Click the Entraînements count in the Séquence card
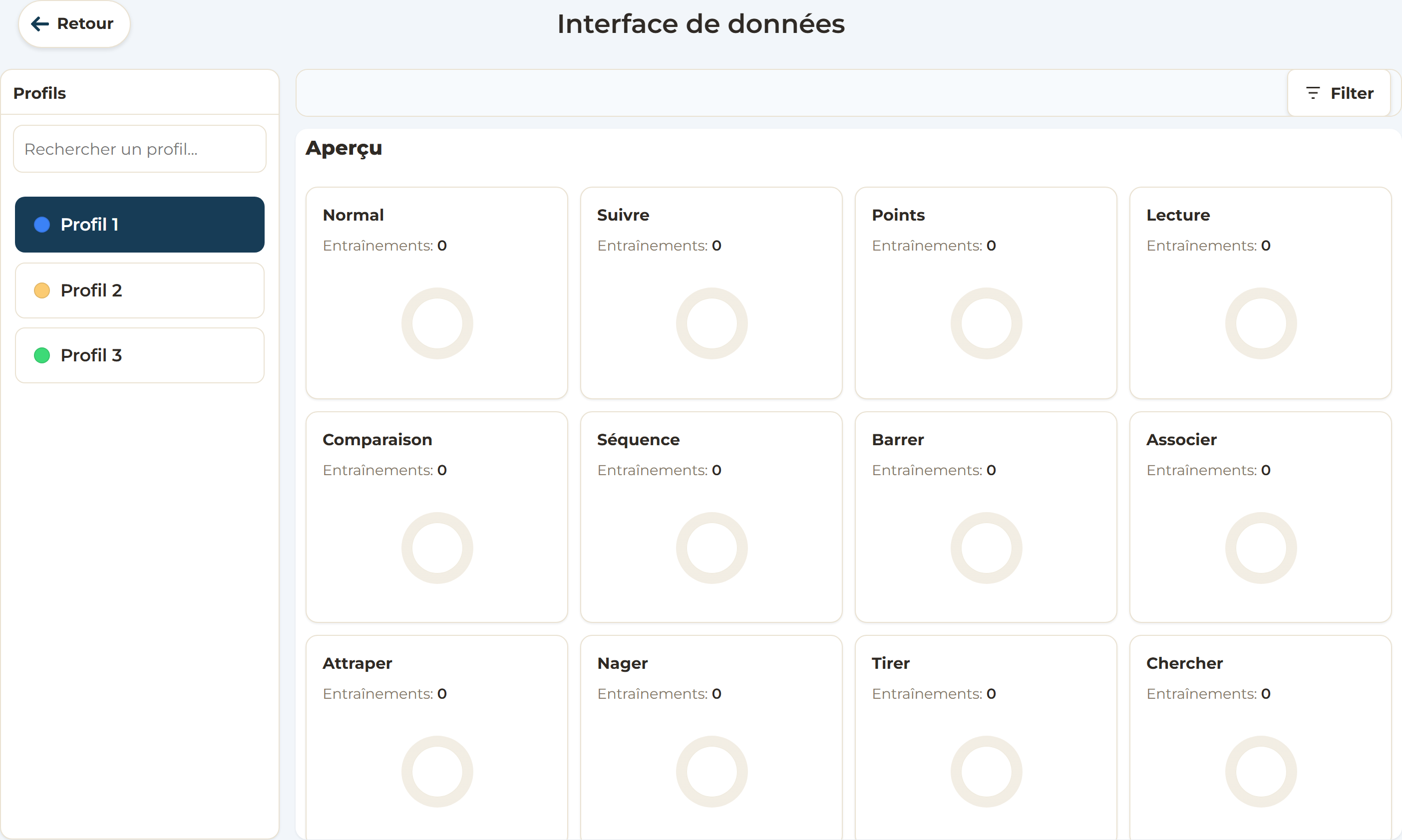 pos(660,470)
